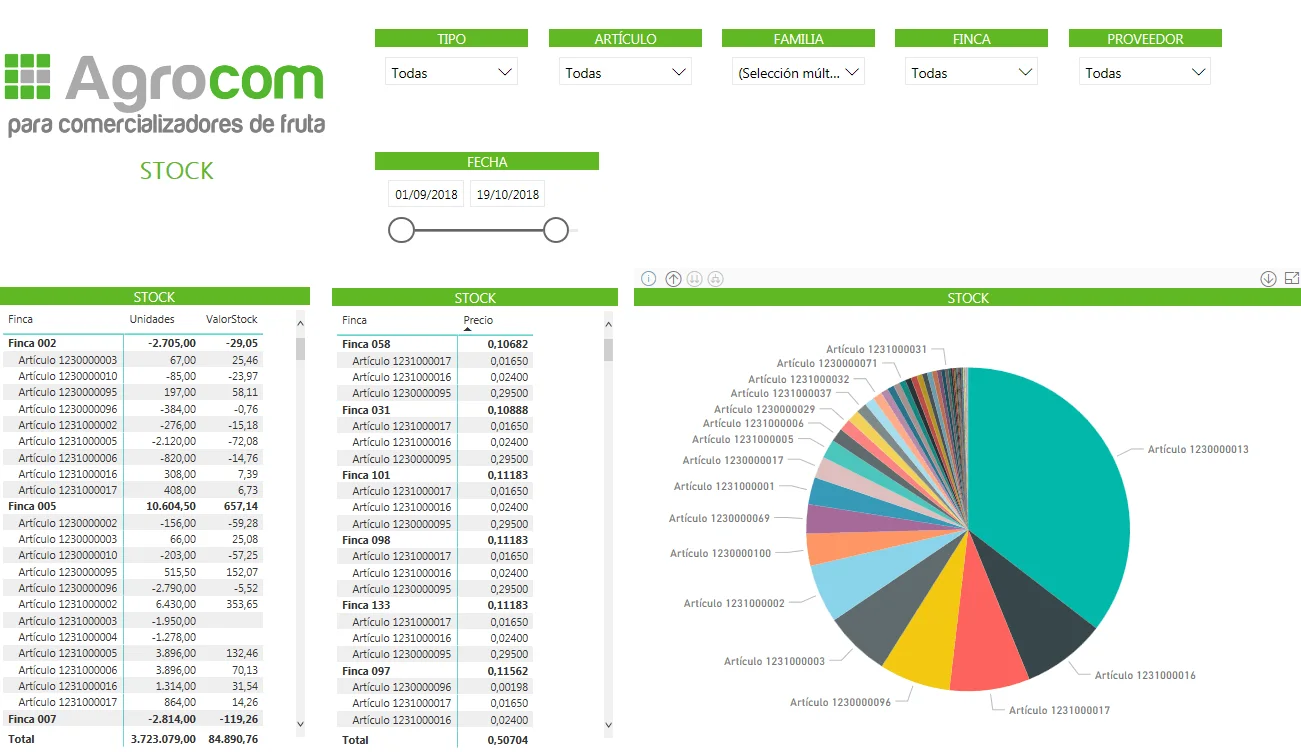Click the total units value 3.723.079,00
This screenshot has height=752, width=1301.
163,739
